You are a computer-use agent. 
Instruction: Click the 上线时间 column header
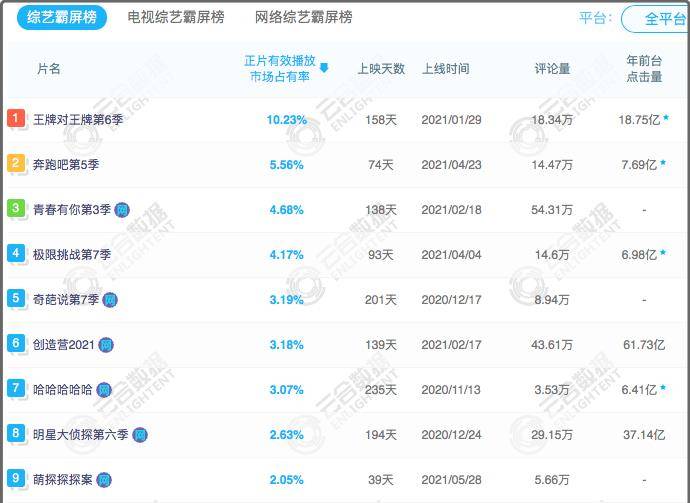[445, 69]
